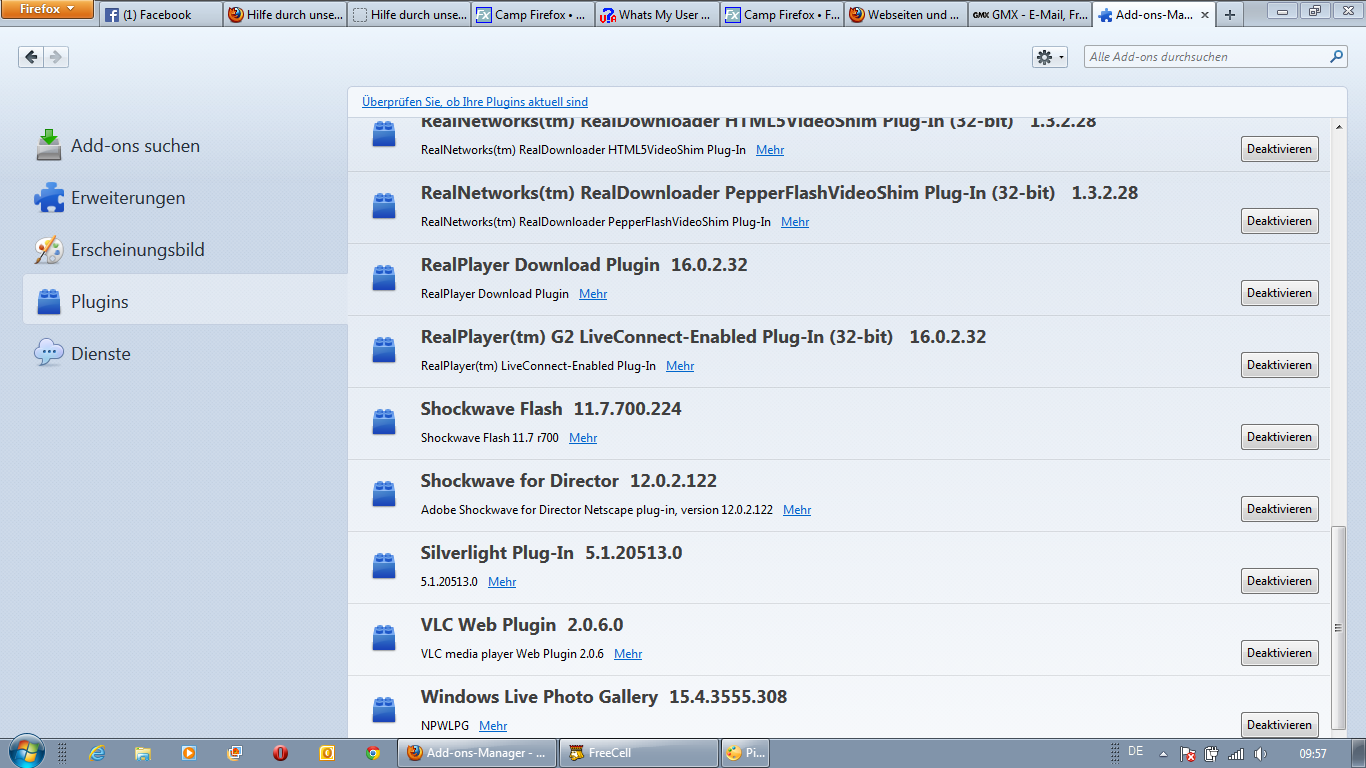Open the gear tools dropdown

(x=1049, y=57)
